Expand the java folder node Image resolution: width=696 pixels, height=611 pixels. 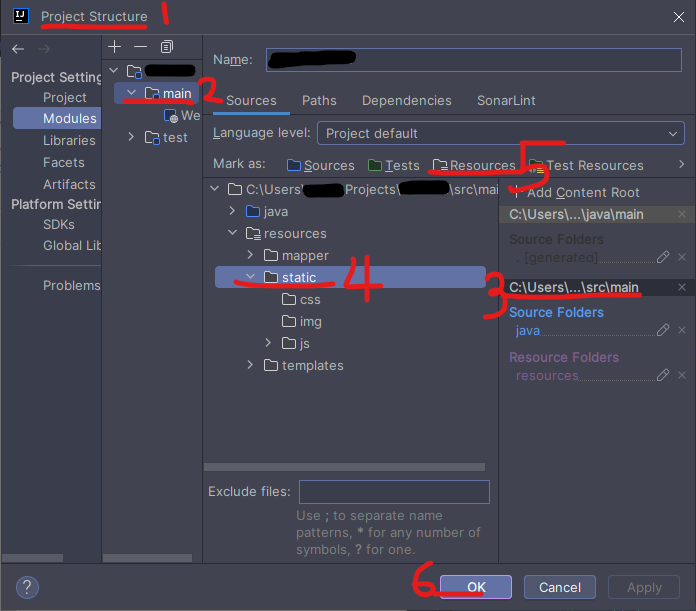[232, 211]
